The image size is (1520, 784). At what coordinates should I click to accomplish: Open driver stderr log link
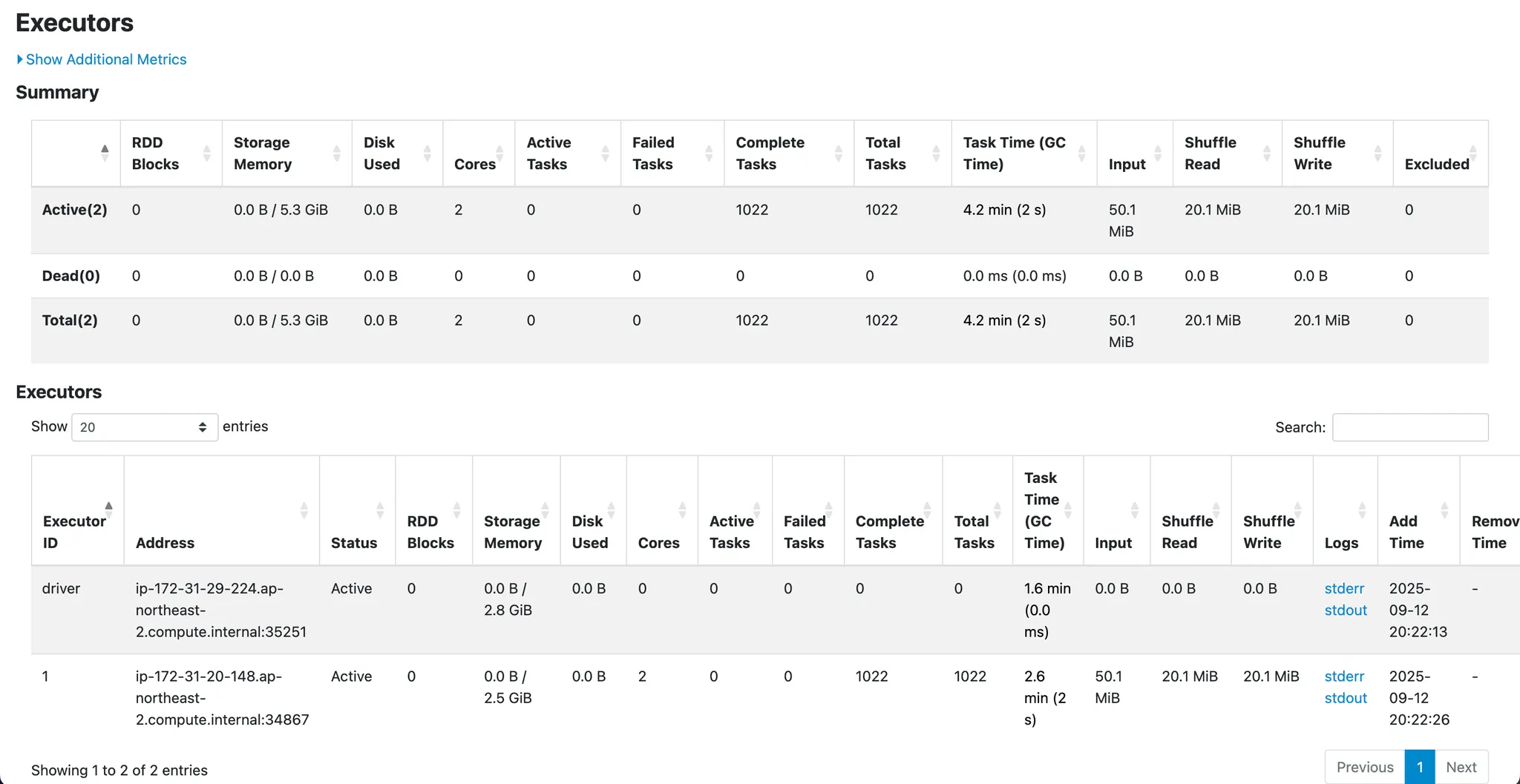tap(1343, 588)
